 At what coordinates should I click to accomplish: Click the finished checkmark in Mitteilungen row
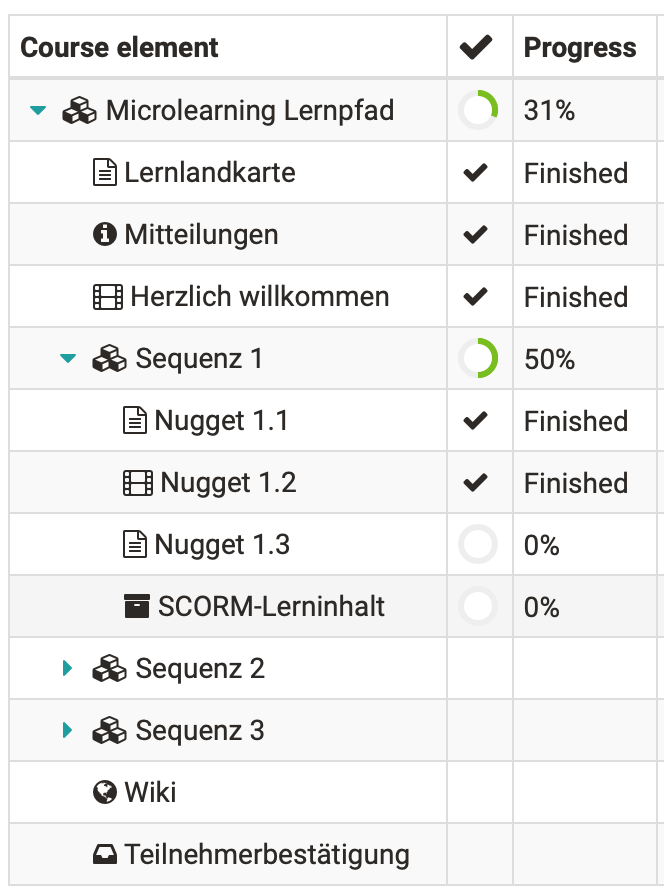tap(475, 234)
